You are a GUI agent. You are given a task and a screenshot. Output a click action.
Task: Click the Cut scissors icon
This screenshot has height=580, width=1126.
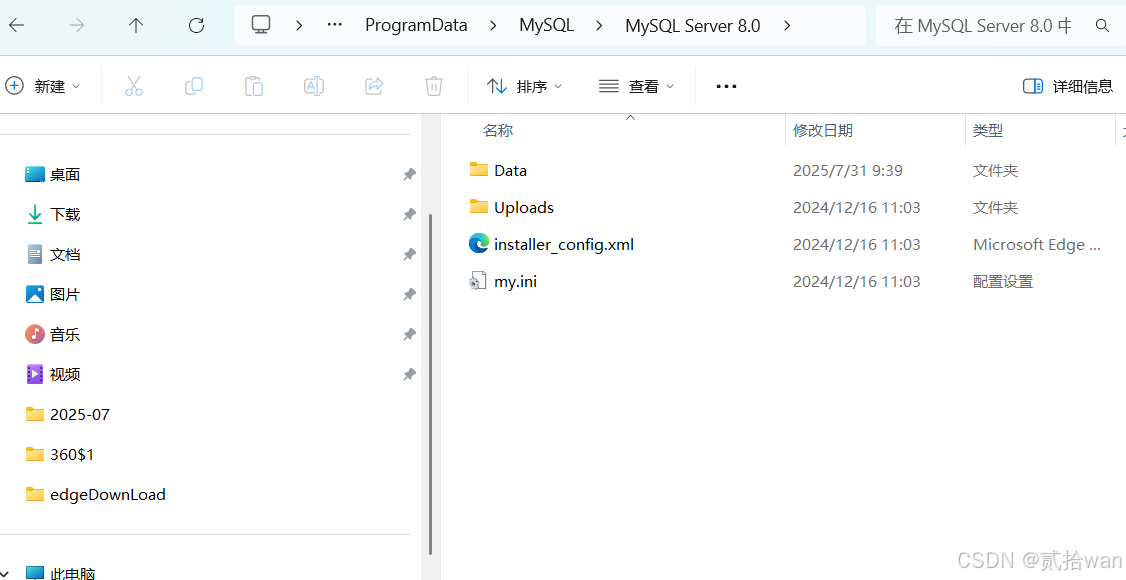coord(134,86)
